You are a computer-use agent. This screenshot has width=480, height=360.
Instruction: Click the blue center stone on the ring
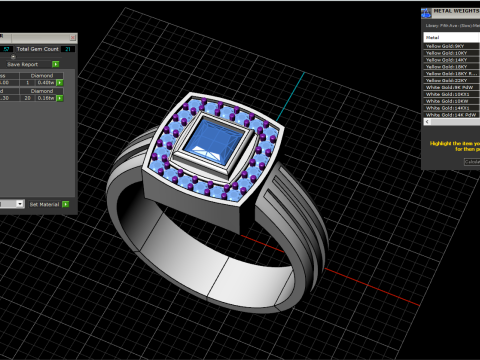214,141
